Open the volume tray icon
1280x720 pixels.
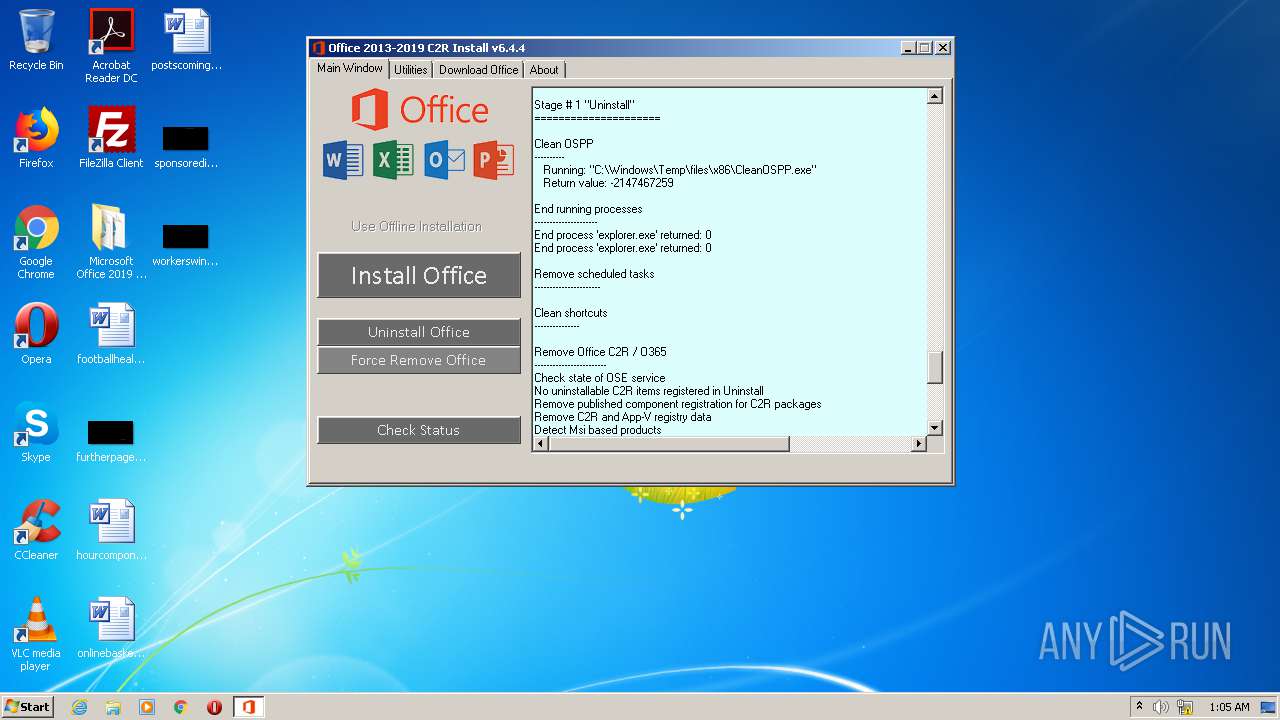point(1161,707)
